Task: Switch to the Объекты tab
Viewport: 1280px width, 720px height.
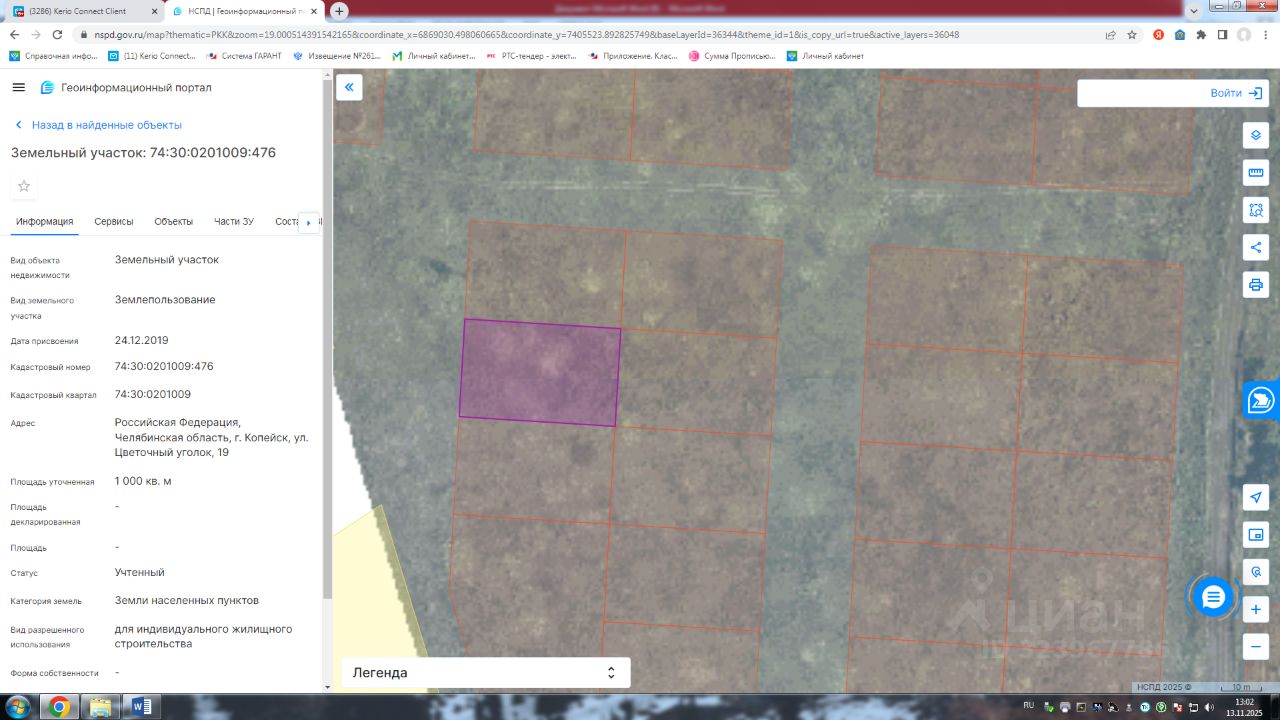Action: (x=174, y=221)
